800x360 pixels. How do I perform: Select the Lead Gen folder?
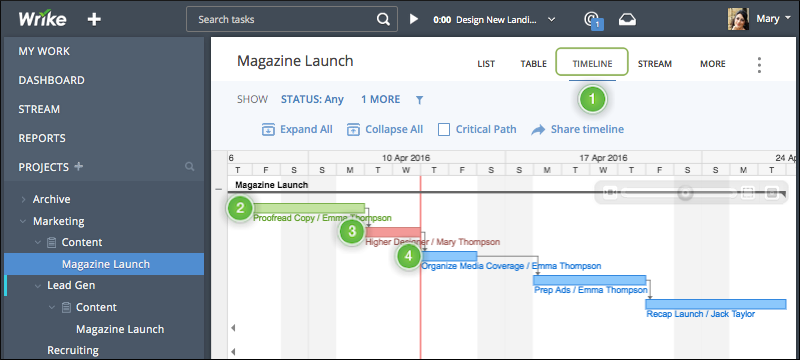[71, 286]
